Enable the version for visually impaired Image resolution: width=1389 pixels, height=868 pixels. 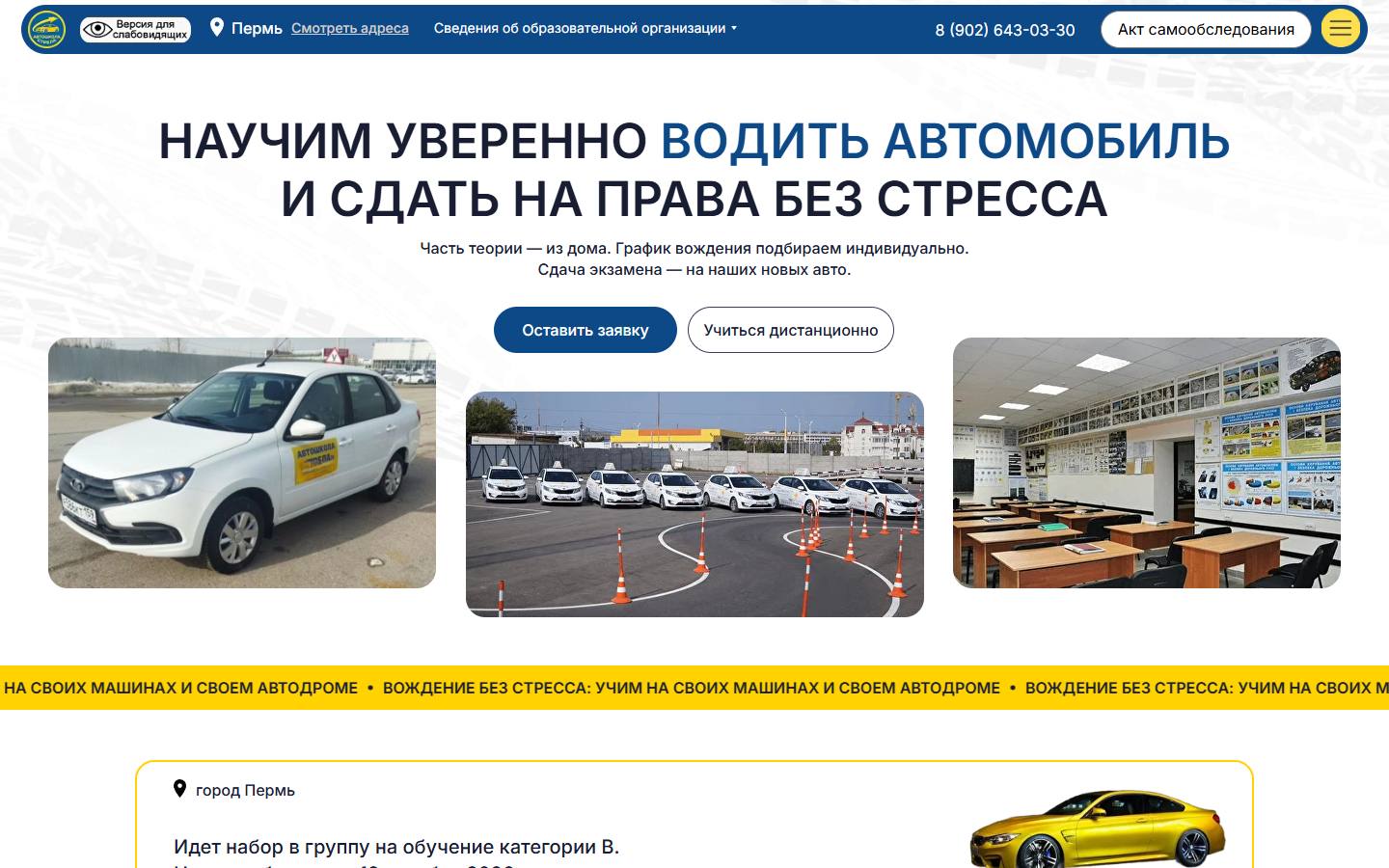pos(135,30)
